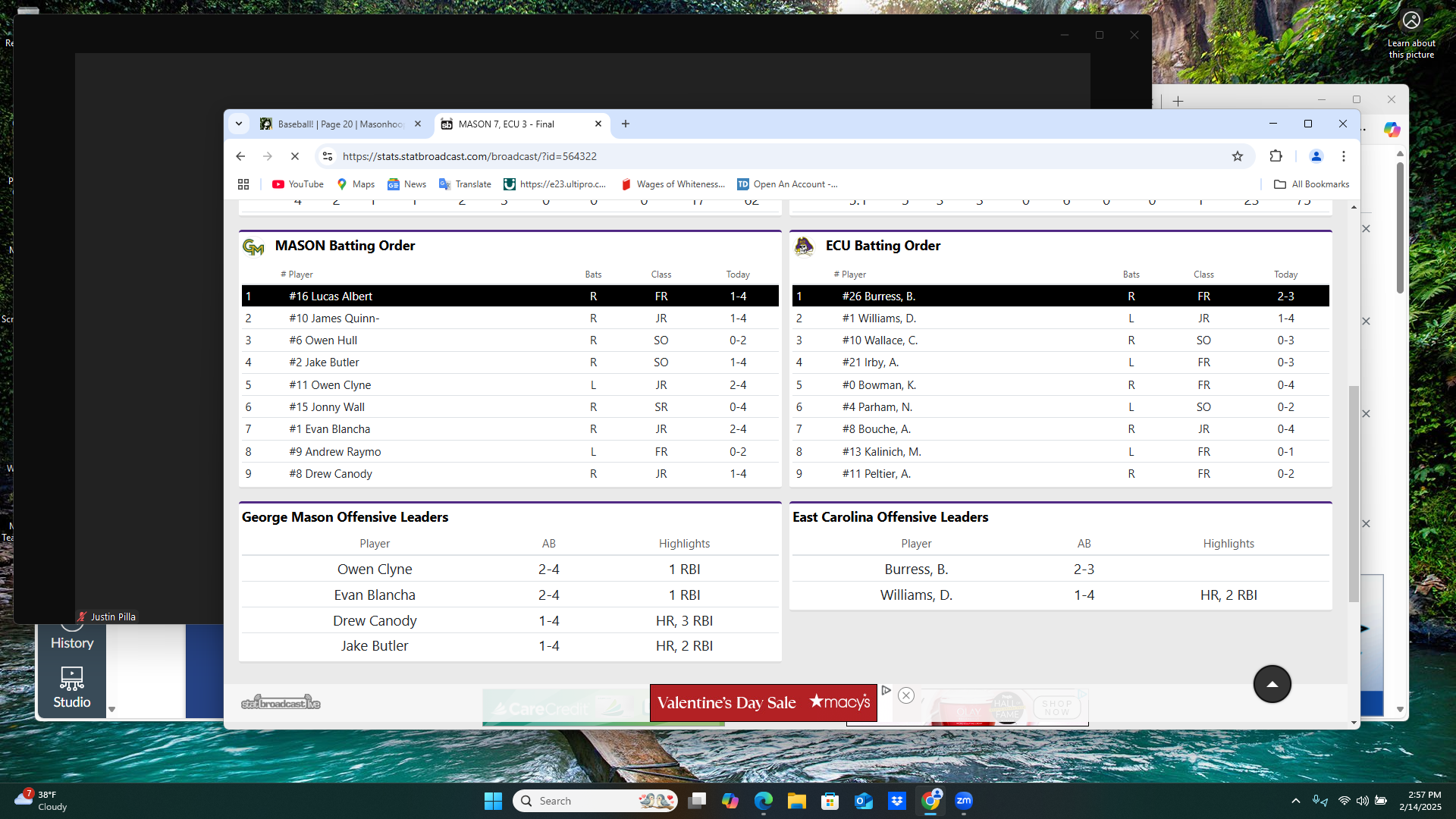The height and width of the screenshot is (819, 1456).
Task: Click the AdChoices triangle icon
Action: tap(886, 690)
